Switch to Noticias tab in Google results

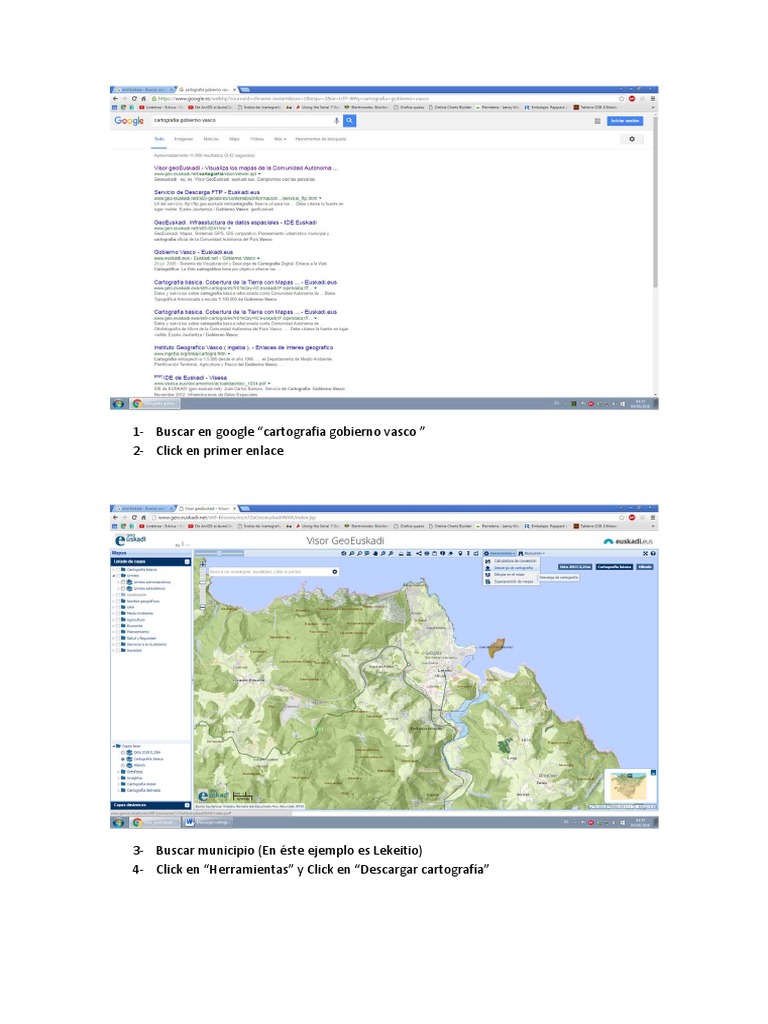click(x=211, y=139)
